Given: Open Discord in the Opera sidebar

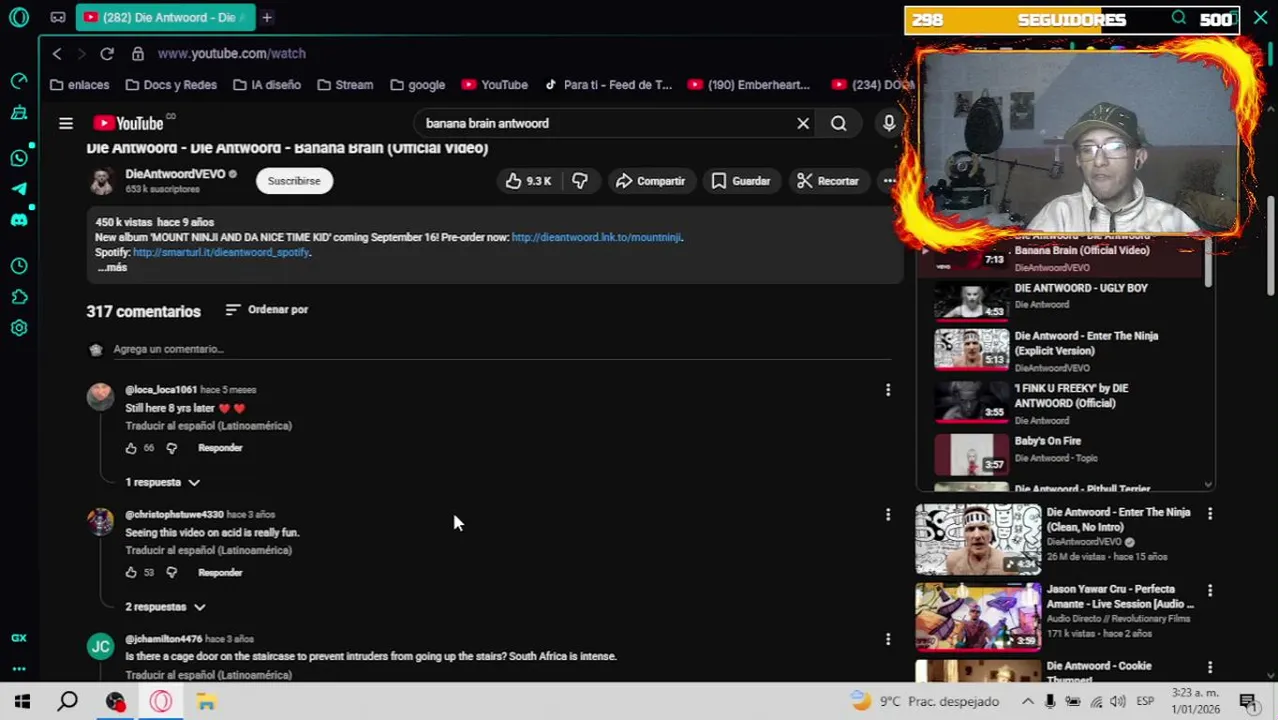Looking at the screenshot, I should [x=19, y=220].
